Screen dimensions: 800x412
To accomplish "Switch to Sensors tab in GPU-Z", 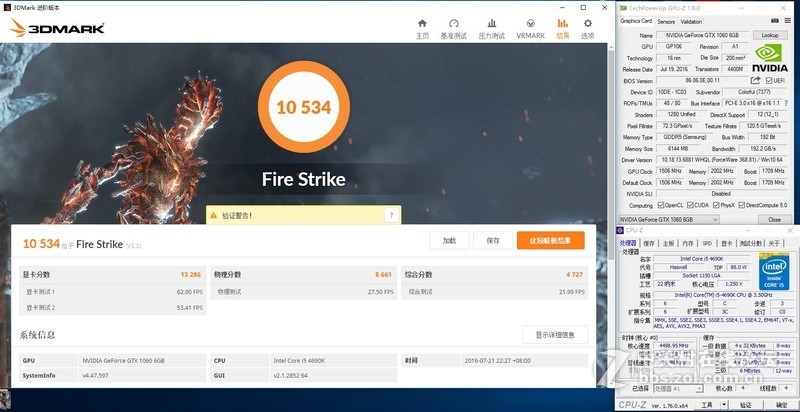I will pos(666,21).
